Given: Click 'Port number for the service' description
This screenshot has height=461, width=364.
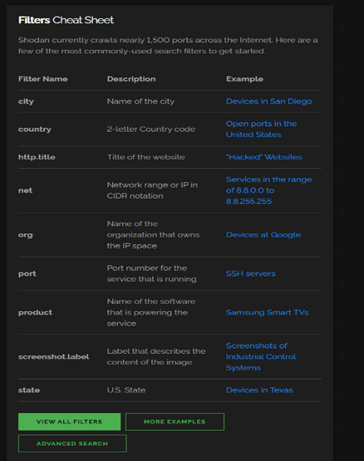Looking at the screenshot, I should [x=152, y=274].
